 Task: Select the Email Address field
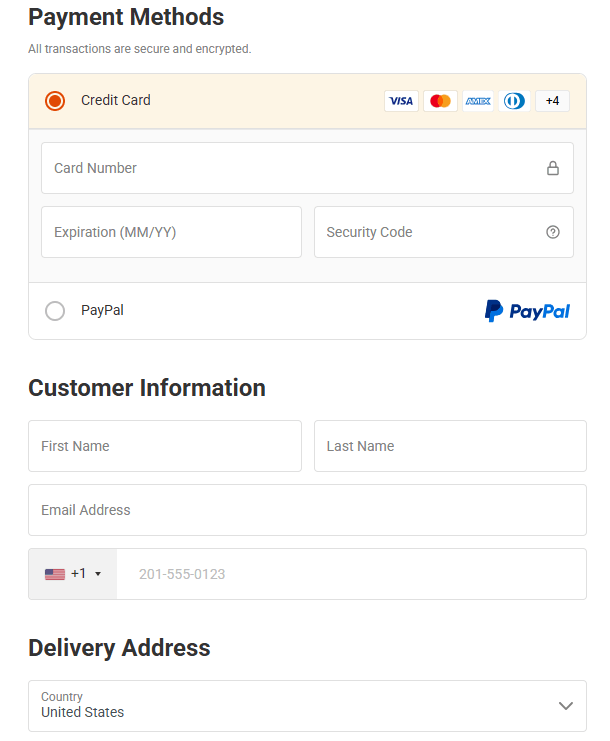coord(307,510)
